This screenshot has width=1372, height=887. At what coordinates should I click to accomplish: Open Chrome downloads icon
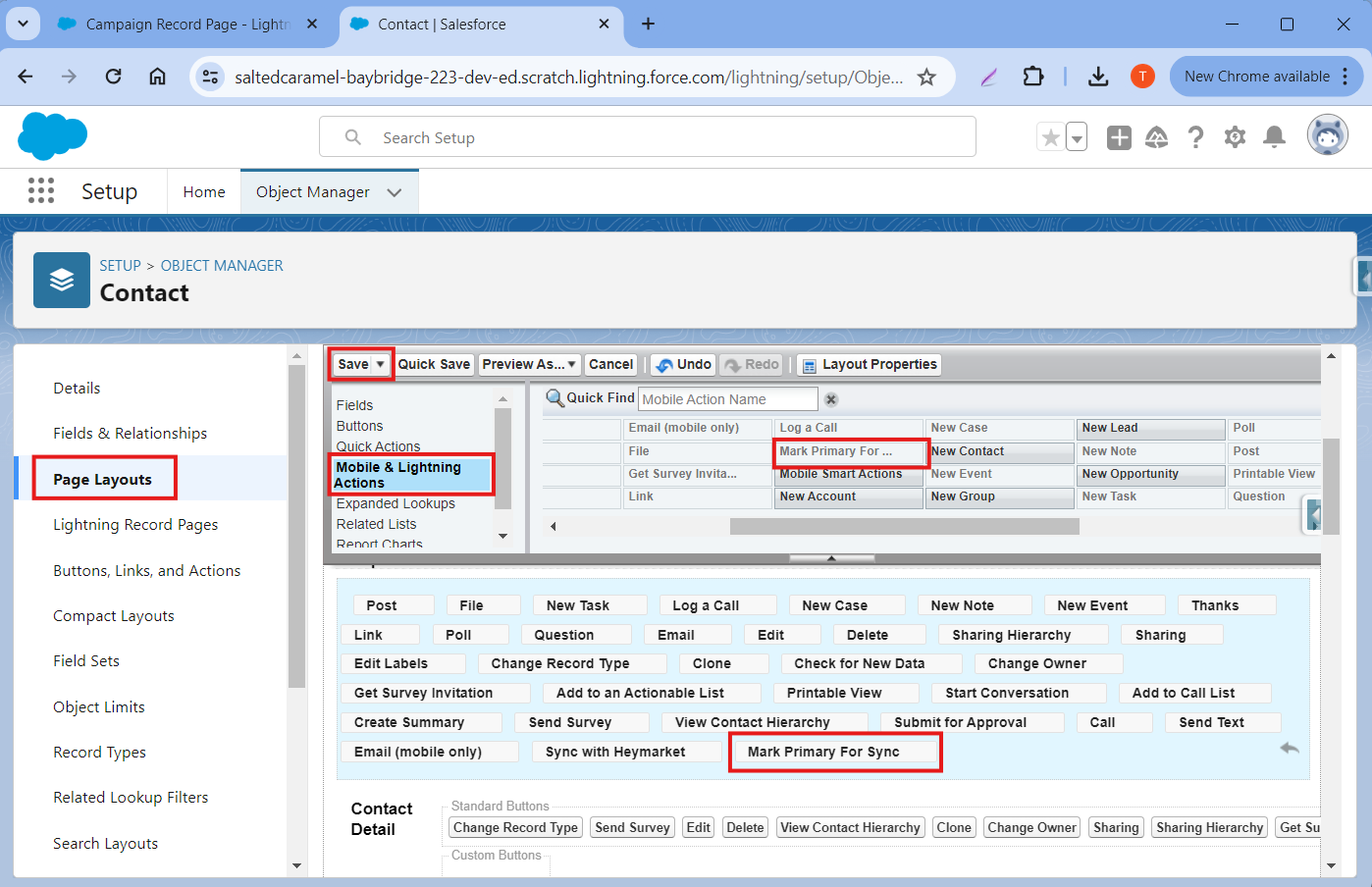[x=1098, y=77]
